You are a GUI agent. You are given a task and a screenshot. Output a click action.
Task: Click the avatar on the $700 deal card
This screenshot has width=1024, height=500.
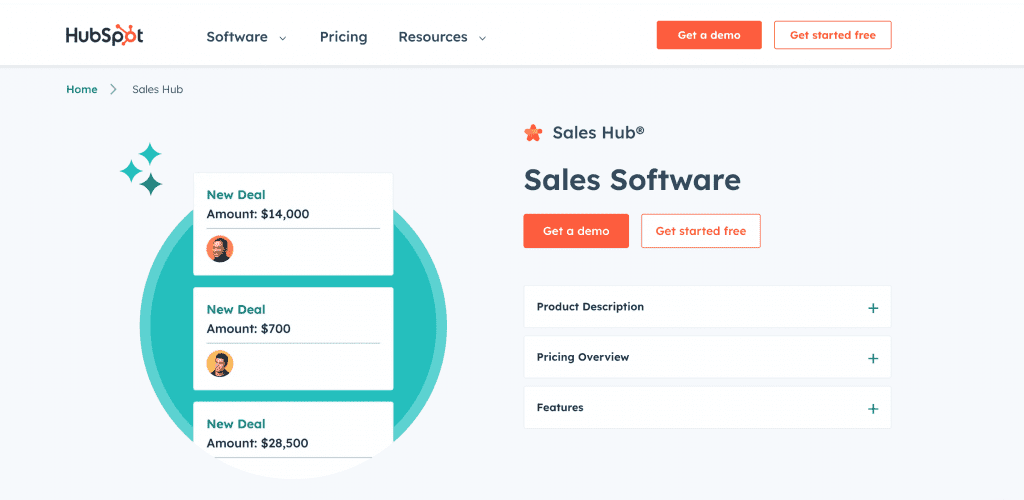(220, 364)
